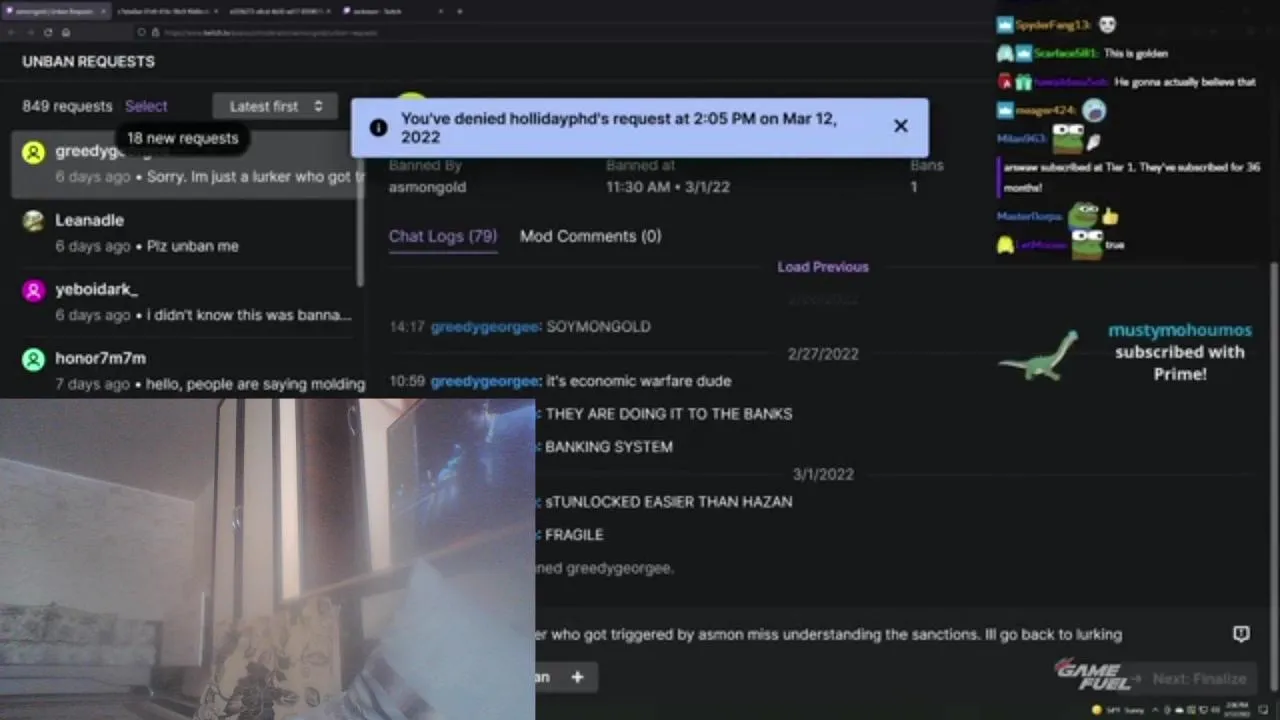Open a new browser tab

(x=460, y=11)
